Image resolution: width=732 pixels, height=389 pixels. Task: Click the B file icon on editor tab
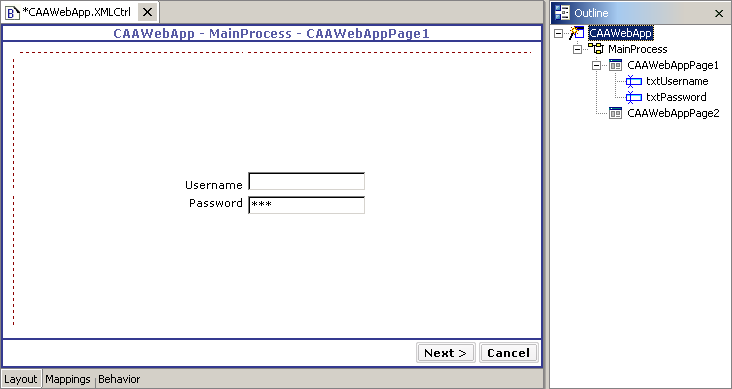coord(12,13)
